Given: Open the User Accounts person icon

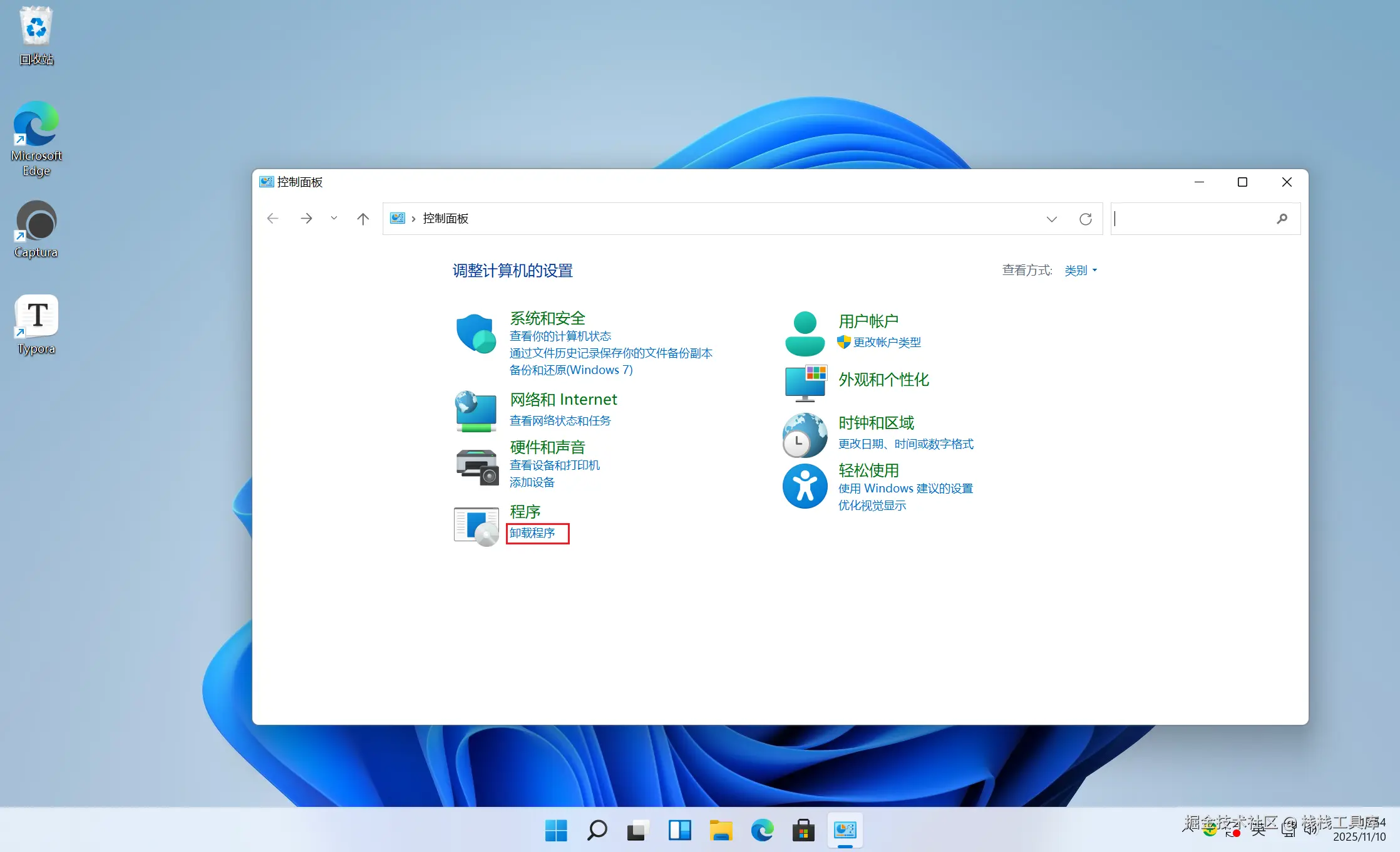Looking at the screenshot, I should [805, 333].
